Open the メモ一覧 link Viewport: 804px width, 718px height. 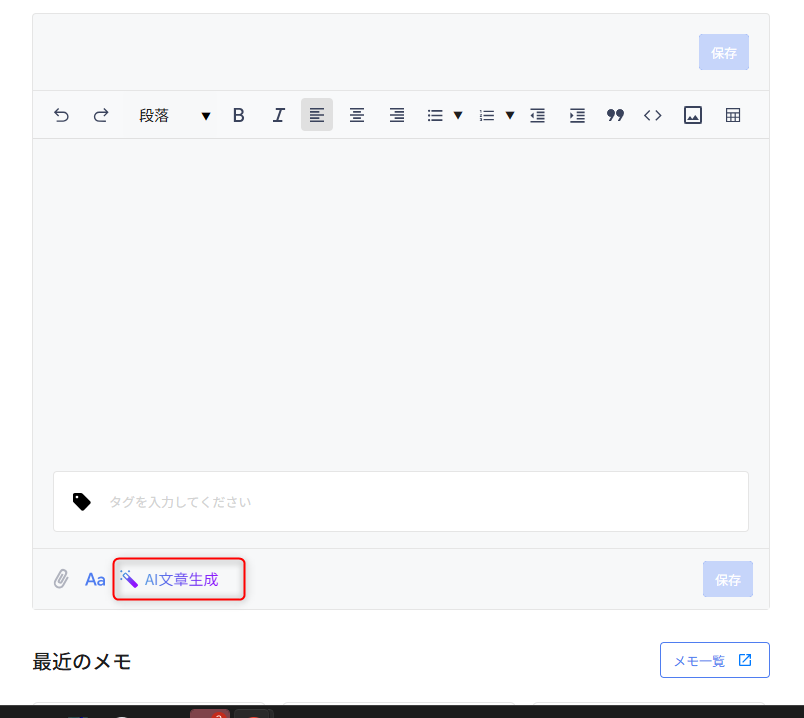coord(714,660)
